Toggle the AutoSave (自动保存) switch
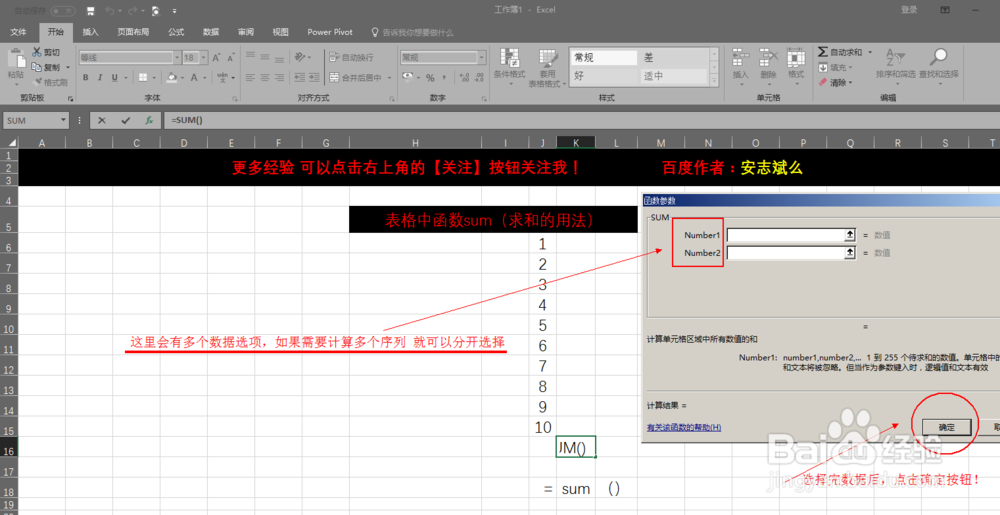Image resolution: width=1000 pixels, height=515 pixels. pyautogui.click(x=62, y=11)
